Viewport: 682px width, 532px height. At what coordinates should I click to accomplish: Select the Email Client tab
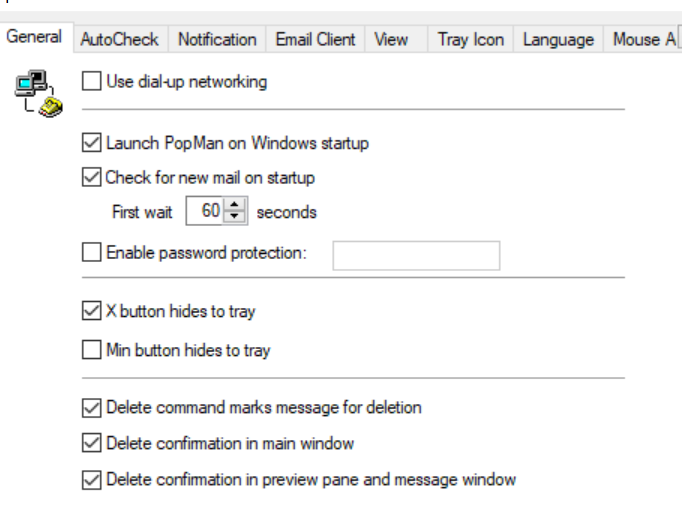[x=315, y=40]
